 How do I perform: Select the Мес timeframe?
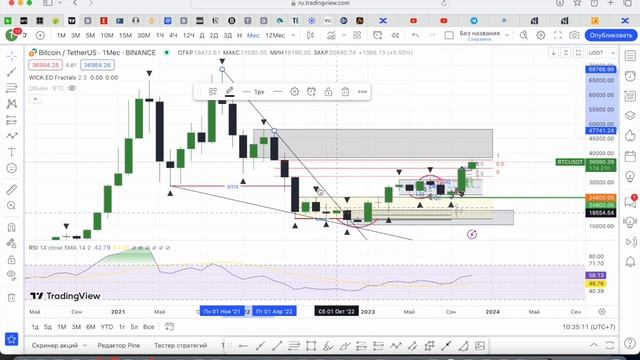[x=253, y=36]
